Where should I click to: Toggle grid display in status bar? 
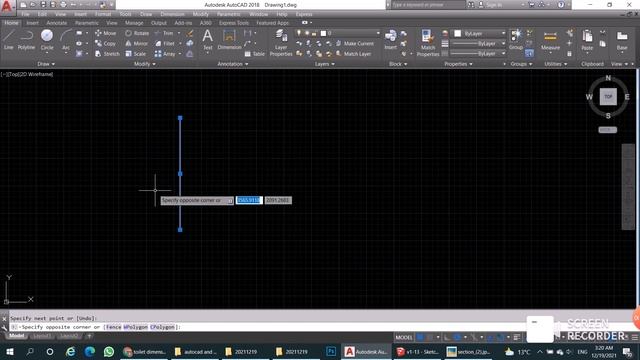[x=420, y=337]
